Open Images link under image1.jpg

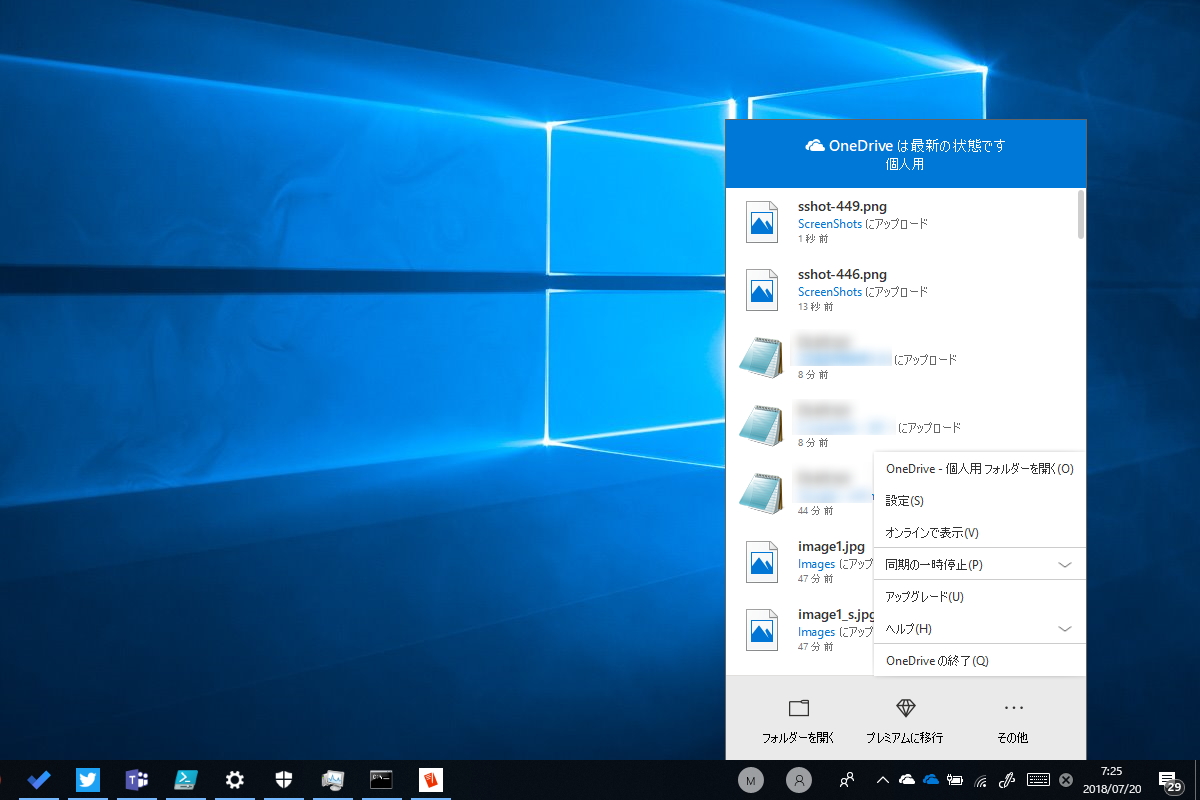(816, 564)
